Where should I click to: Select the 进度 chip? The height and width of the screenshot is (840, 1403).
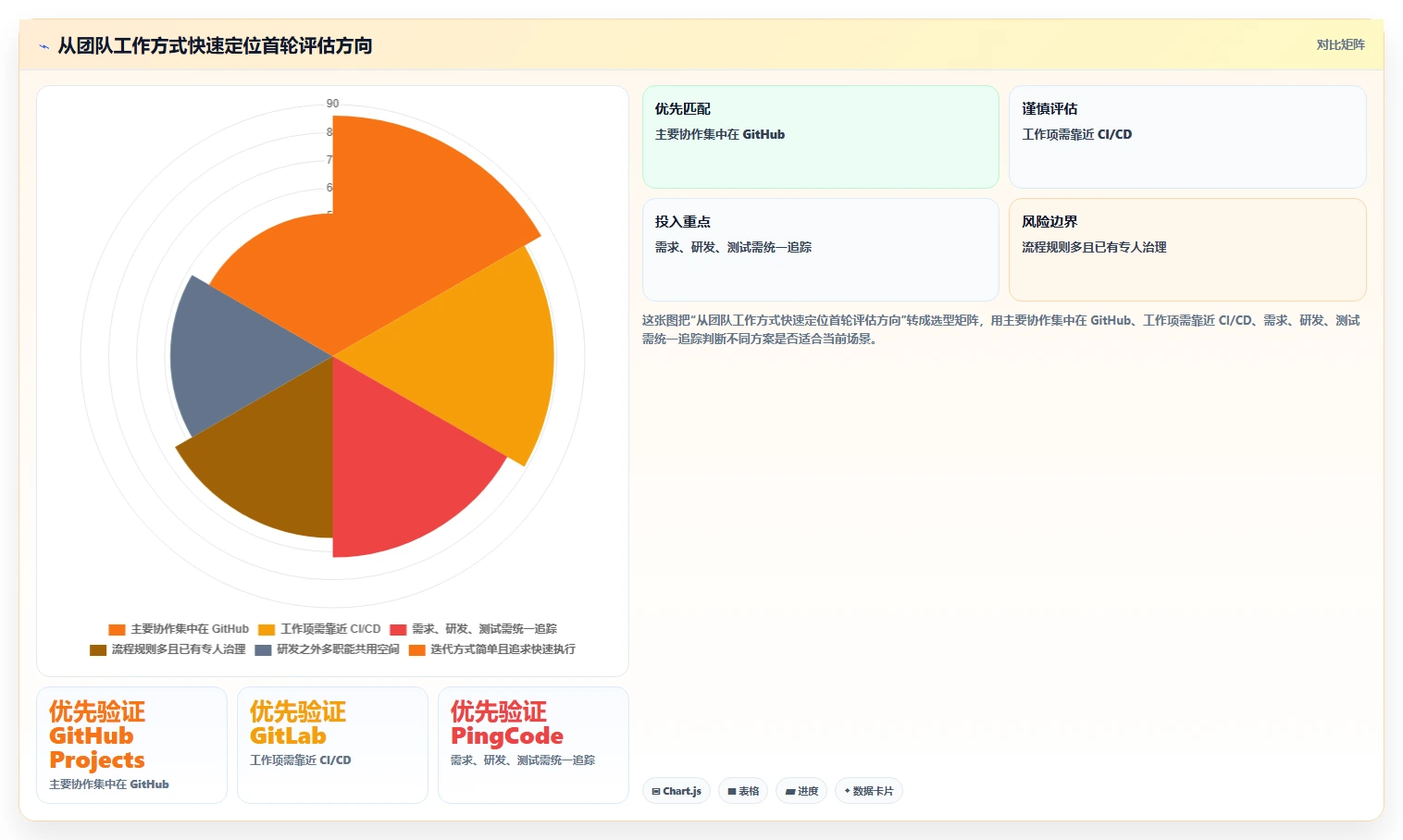coord(801,791)
